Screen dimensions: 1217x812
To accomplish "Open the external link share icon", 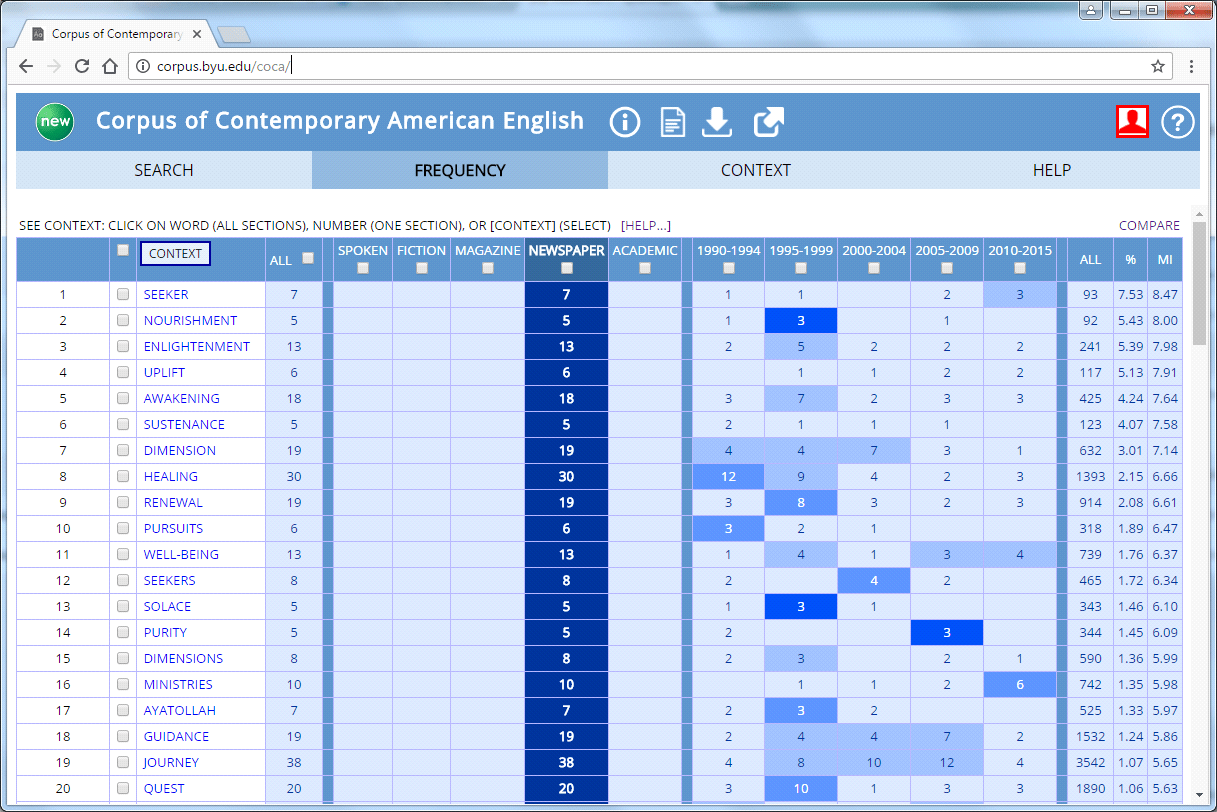I will (768, 122).
